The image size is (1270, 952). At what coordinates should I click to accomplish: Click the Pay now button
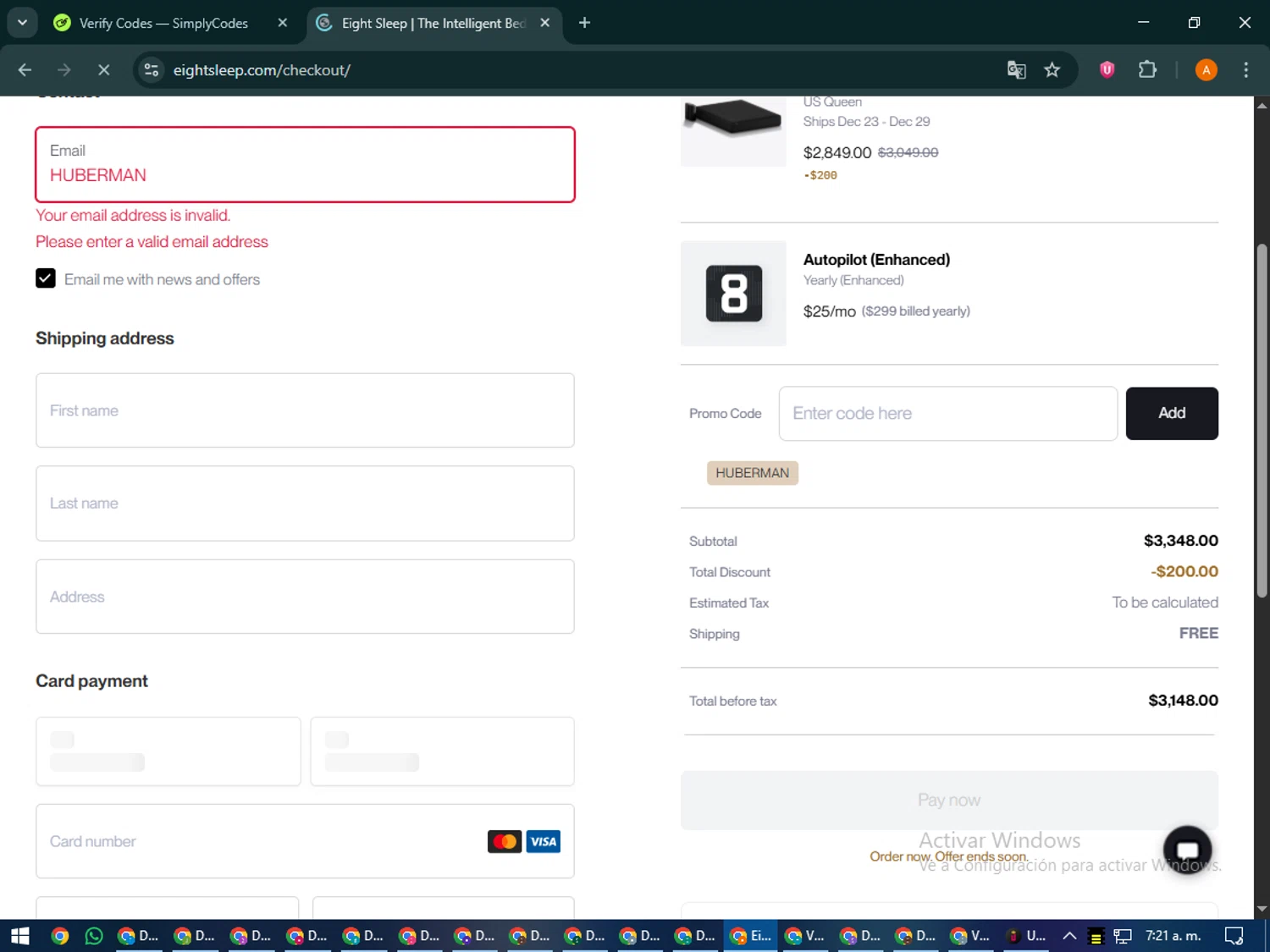(x=949, y=800)
